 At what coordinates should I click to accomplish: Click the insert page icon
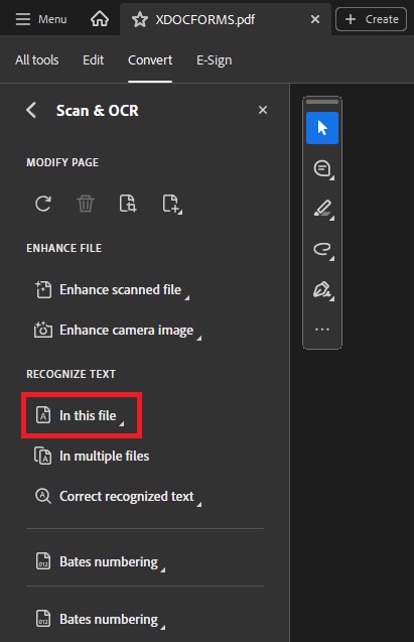[x=171, y=204]
